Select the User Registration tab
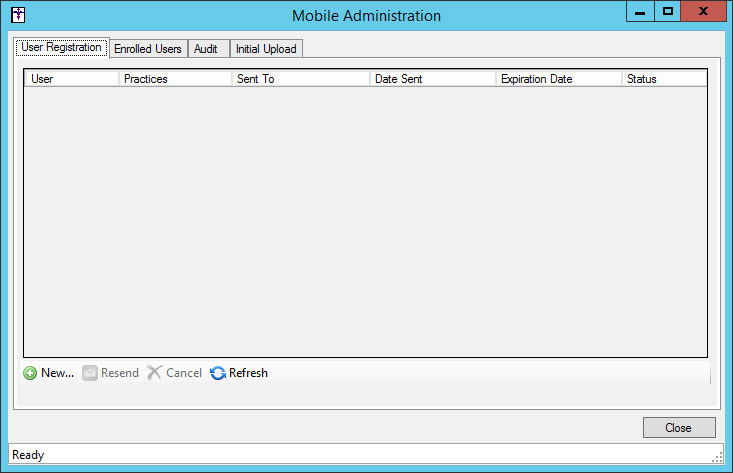Screen dimensions: 733x473 (x=61, y=47)
